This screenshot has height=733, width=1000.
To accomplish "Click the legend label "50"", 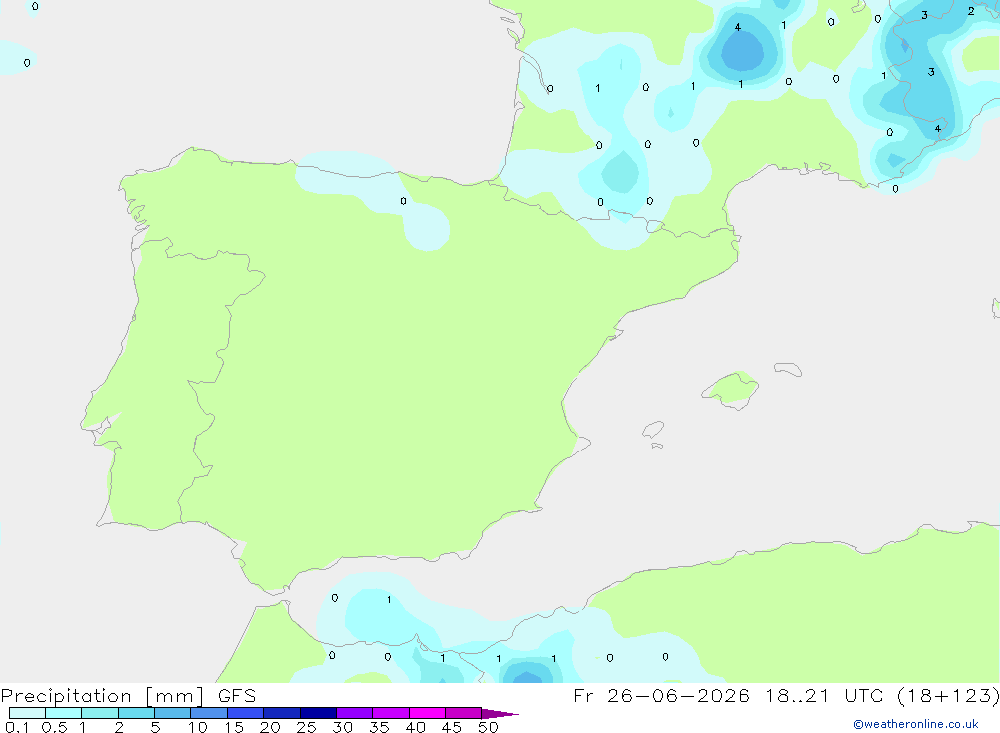I will click(488, 727).
